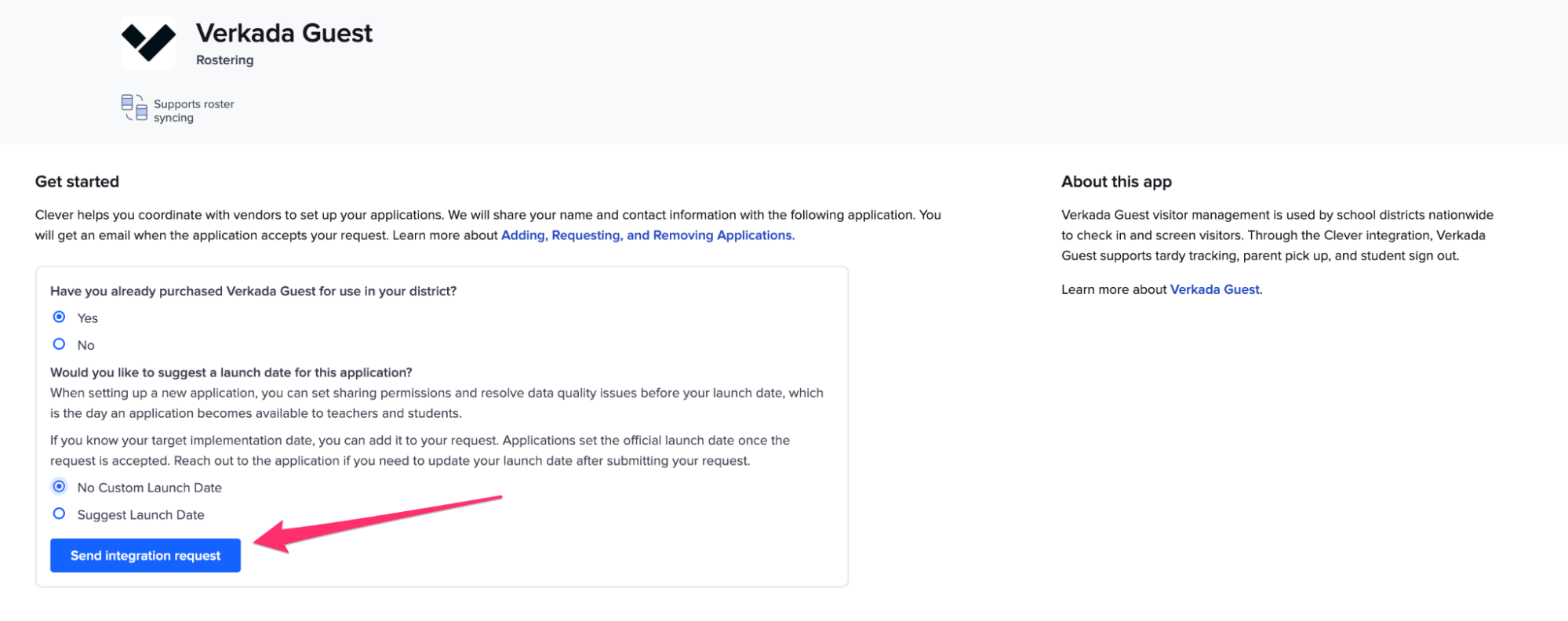This screenshot has height=621, width=1568.
Task: Click the Get started heading
Action: tap(77, 182)
